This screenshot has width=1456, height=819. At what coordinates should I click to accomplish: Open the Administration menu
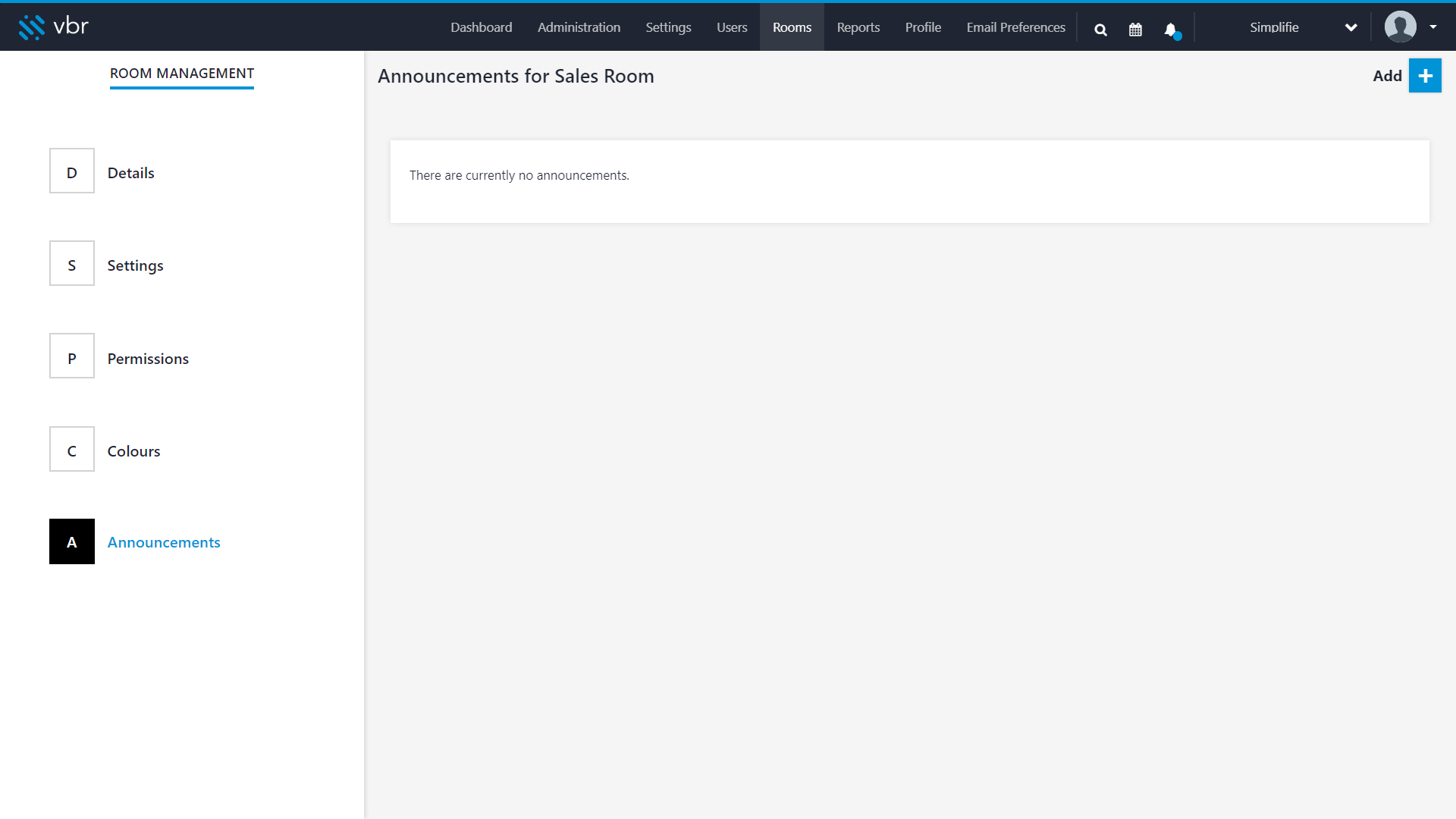click(579, 27)
